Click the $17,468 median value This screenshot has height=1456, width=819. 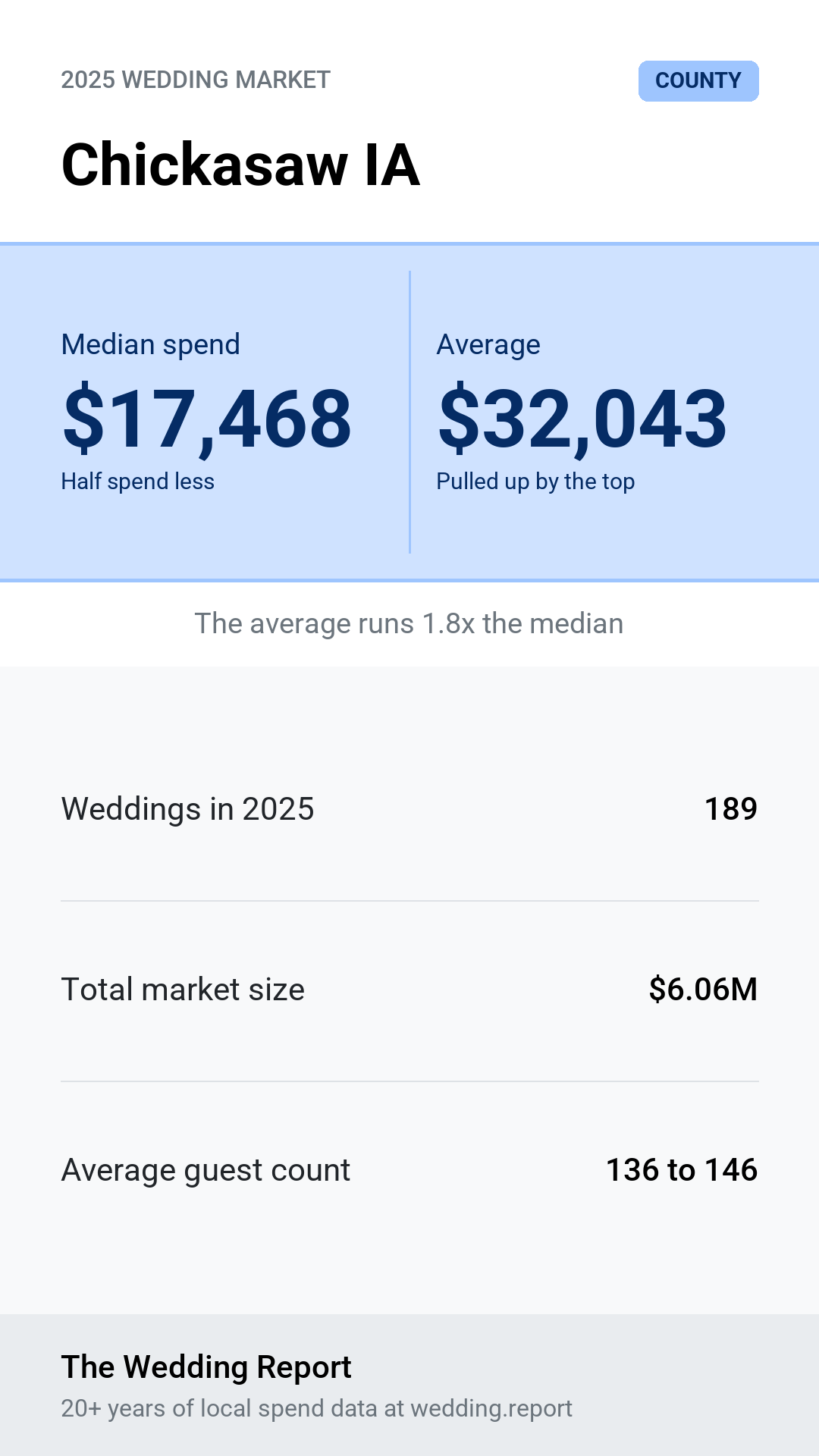pos(207,419)
